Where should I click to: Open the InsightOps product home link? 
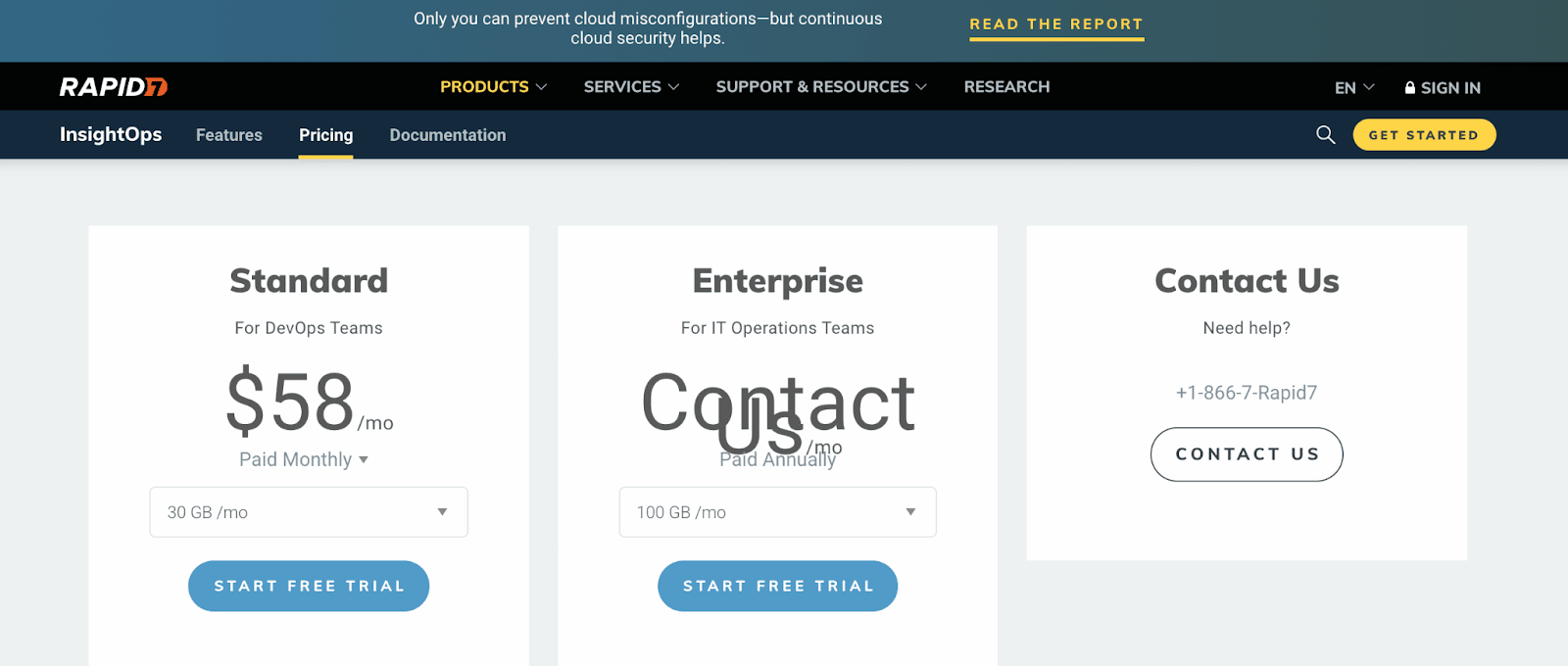tap(111, 134)
